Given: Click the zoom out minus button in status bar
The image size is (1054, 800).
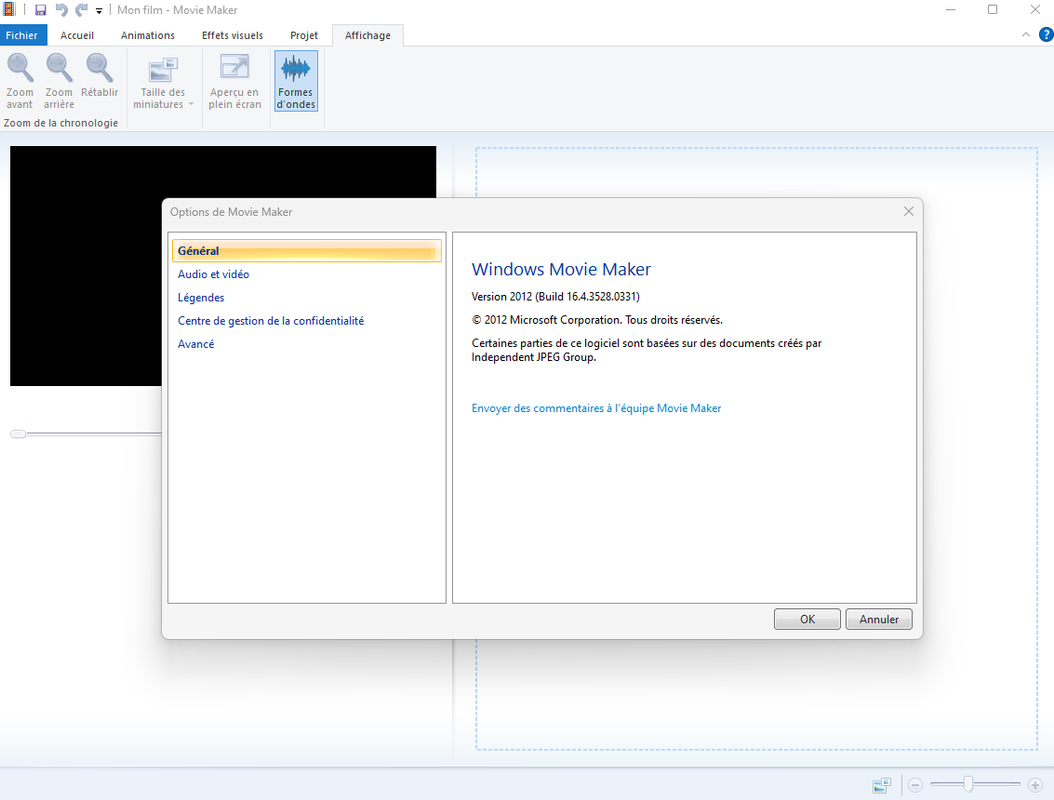Looking at the screenshot, I should pos(915,785).
